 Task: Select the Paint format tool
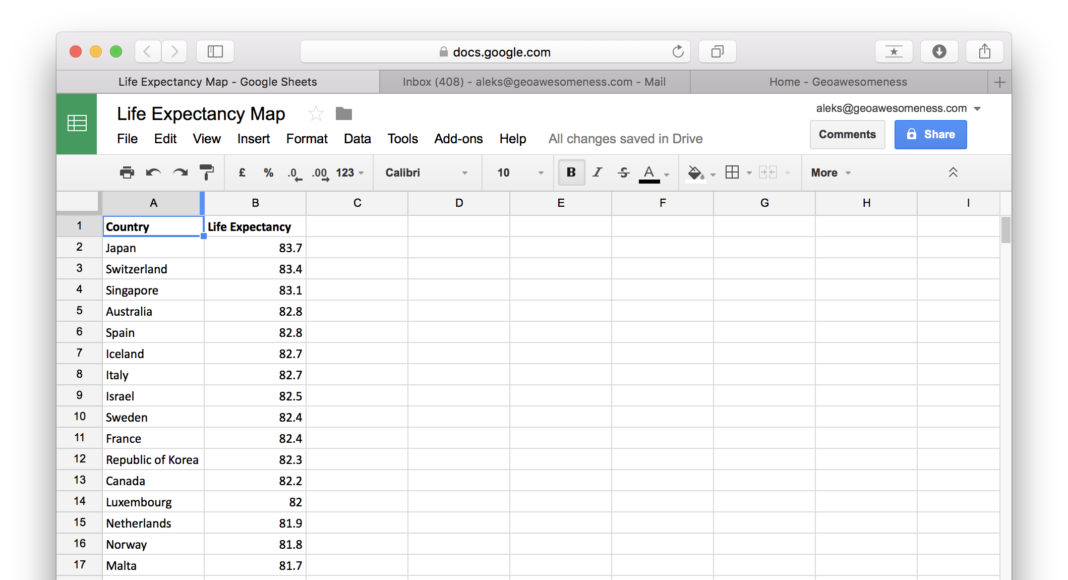(207, 173)
